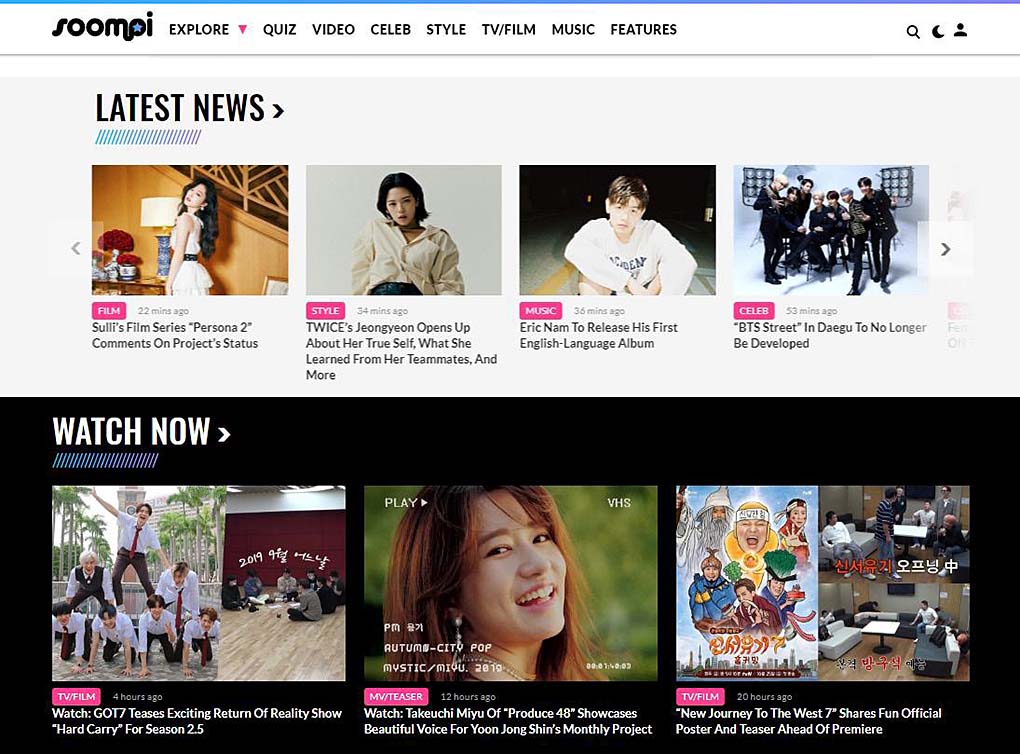The width and height of the screenshot is (1020, 754).
Task: Click the FILM category tag
Action: click(x=109, y=311)
